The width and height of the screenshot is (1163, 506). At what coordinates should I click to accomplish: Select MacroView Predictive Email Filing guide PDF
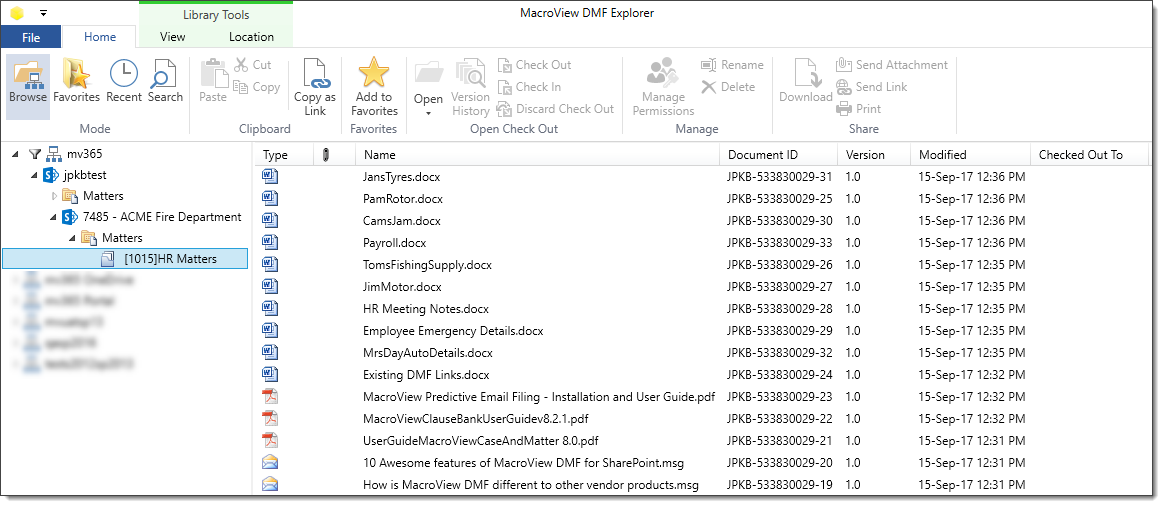click(x=538, y=397)
